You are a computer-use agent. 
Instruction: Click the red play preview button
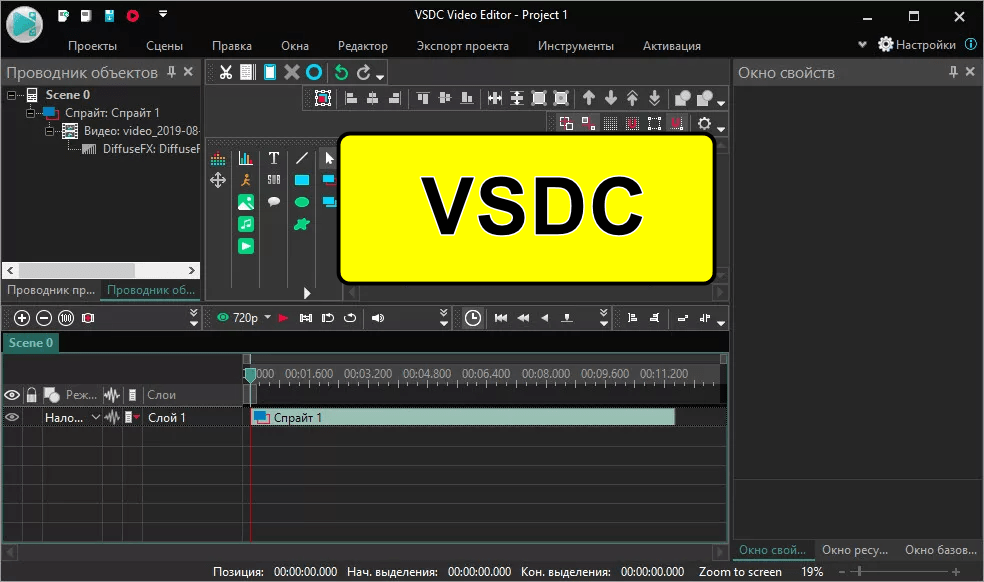click(x=283, y=318)
